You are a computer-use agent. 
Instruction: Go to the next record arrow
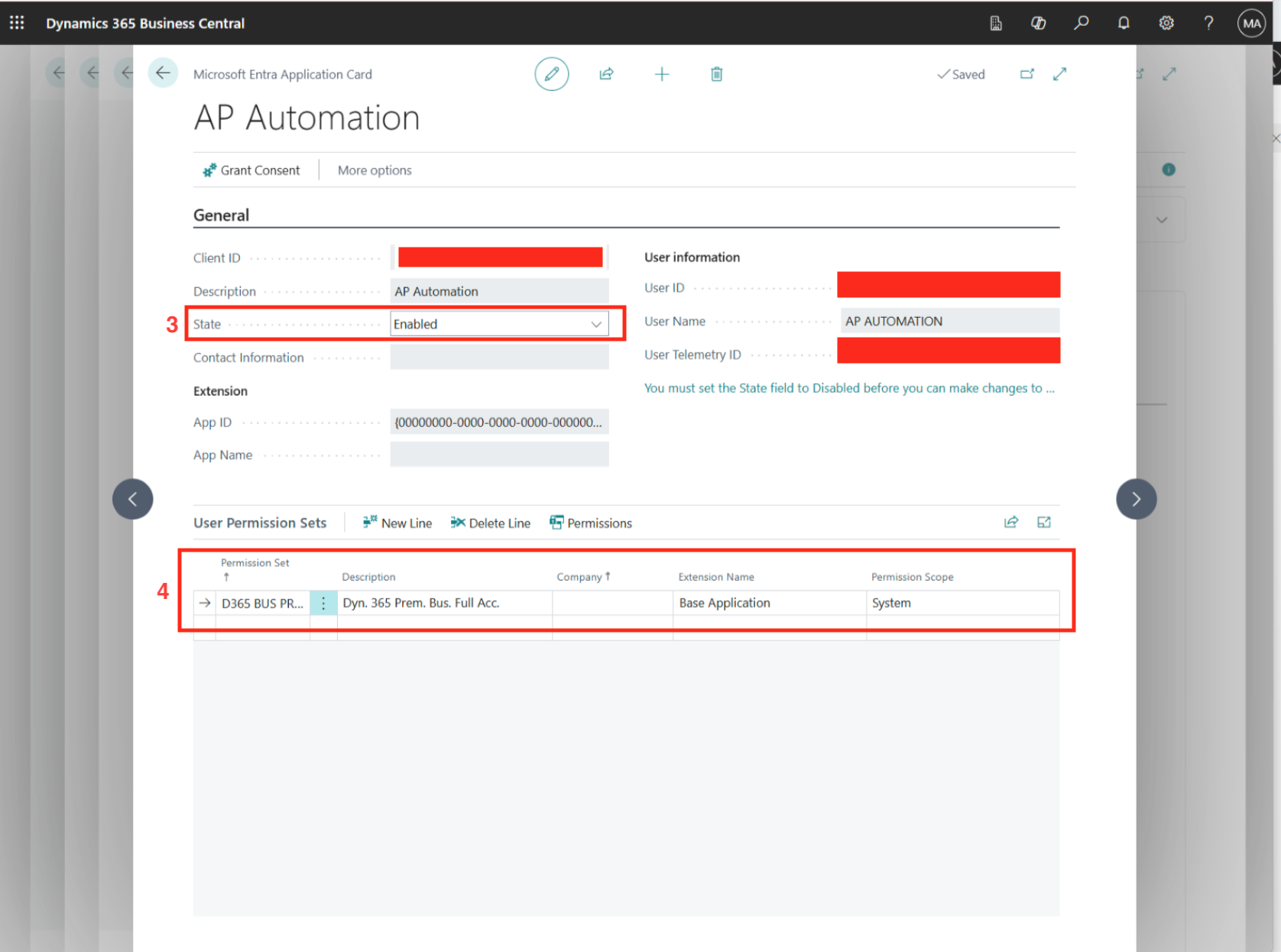point(1136,499)
